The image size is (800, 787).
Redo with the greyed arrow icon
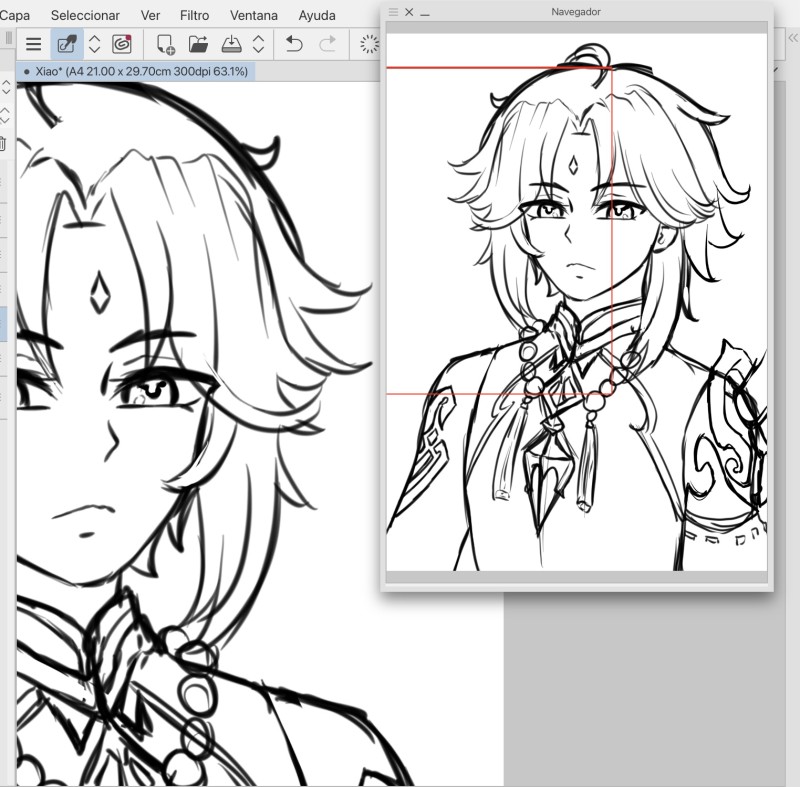(x=327, y=44)
